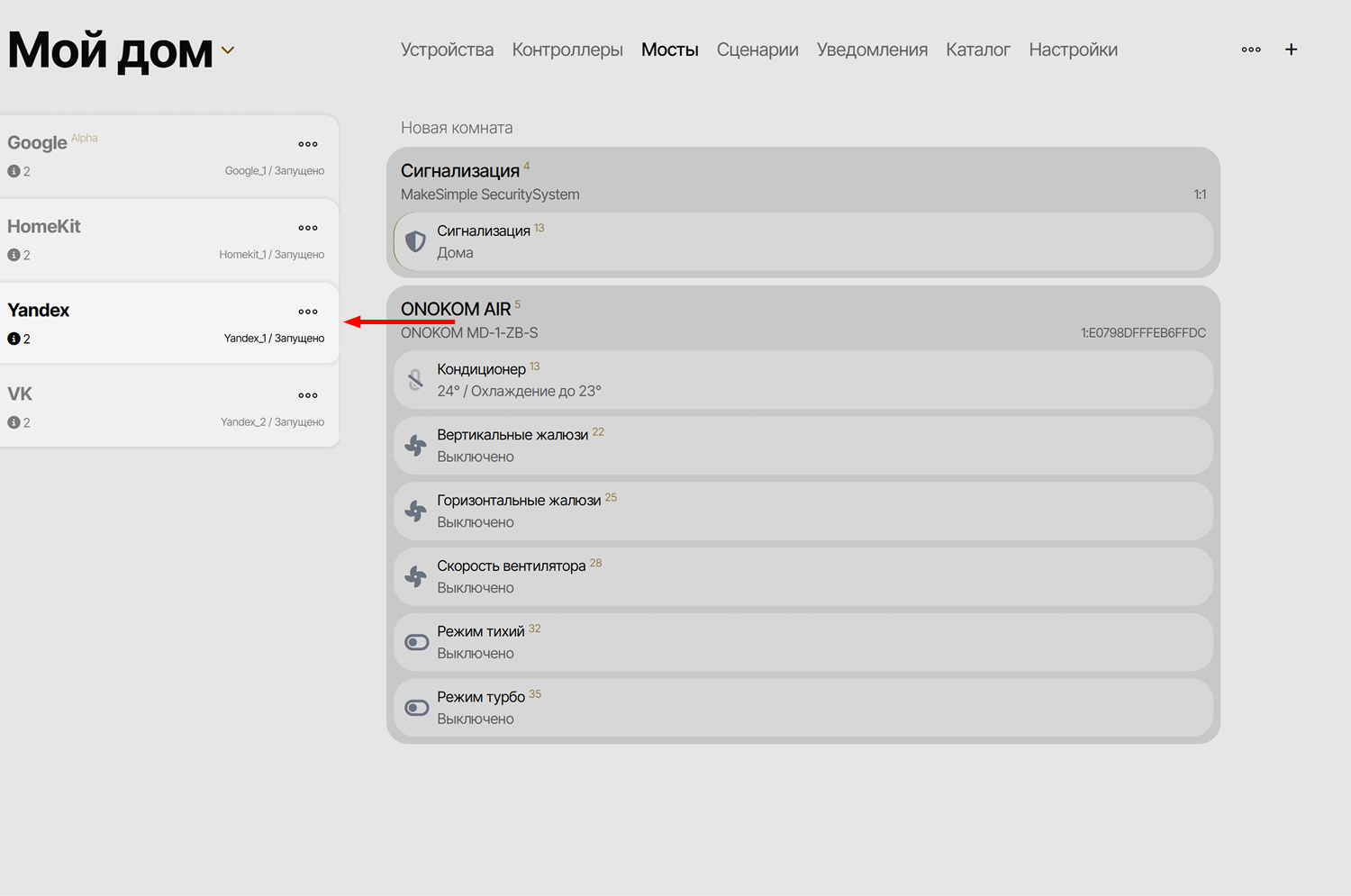Click the 24° / Охлаждение до 23° status

[x=519, y=392]
